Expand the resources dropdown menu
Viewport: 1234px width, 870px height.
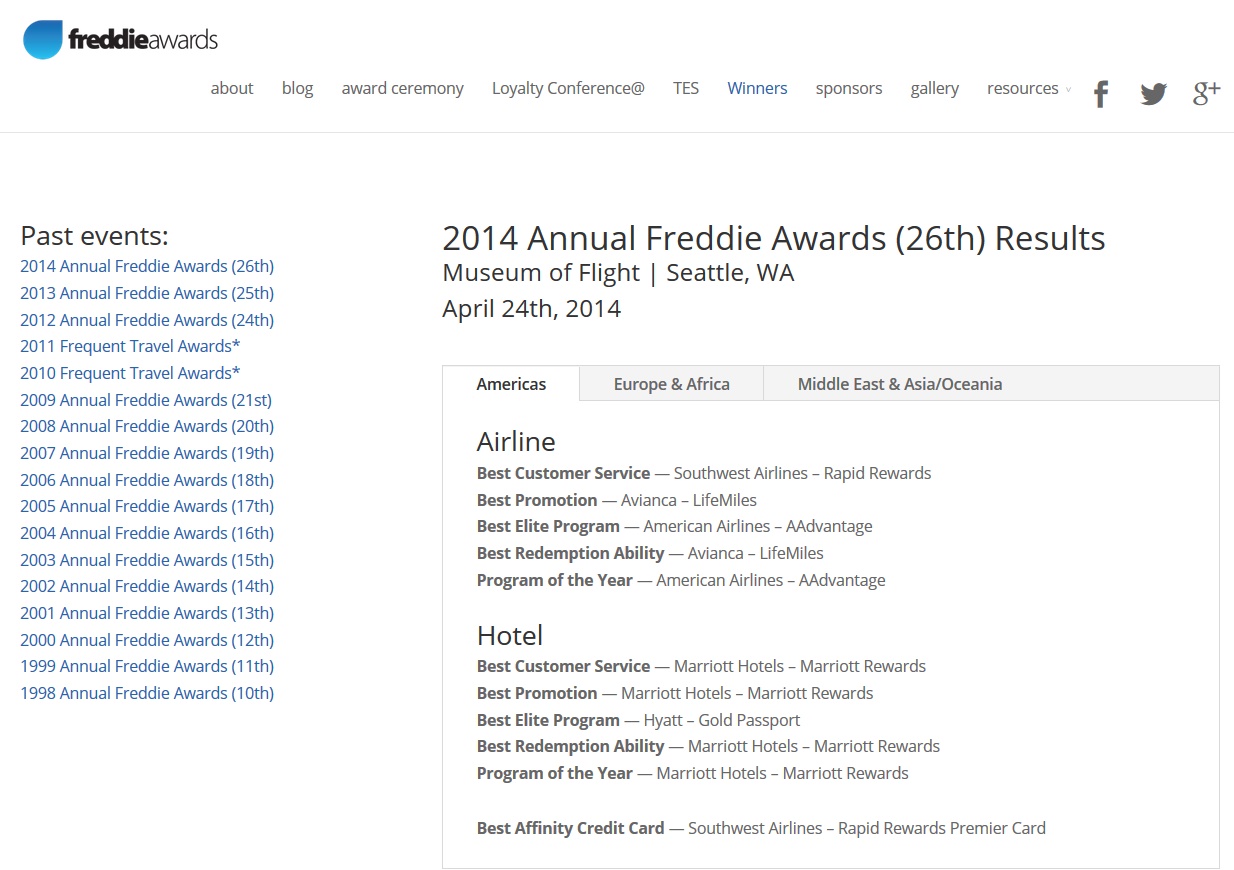1027,88
